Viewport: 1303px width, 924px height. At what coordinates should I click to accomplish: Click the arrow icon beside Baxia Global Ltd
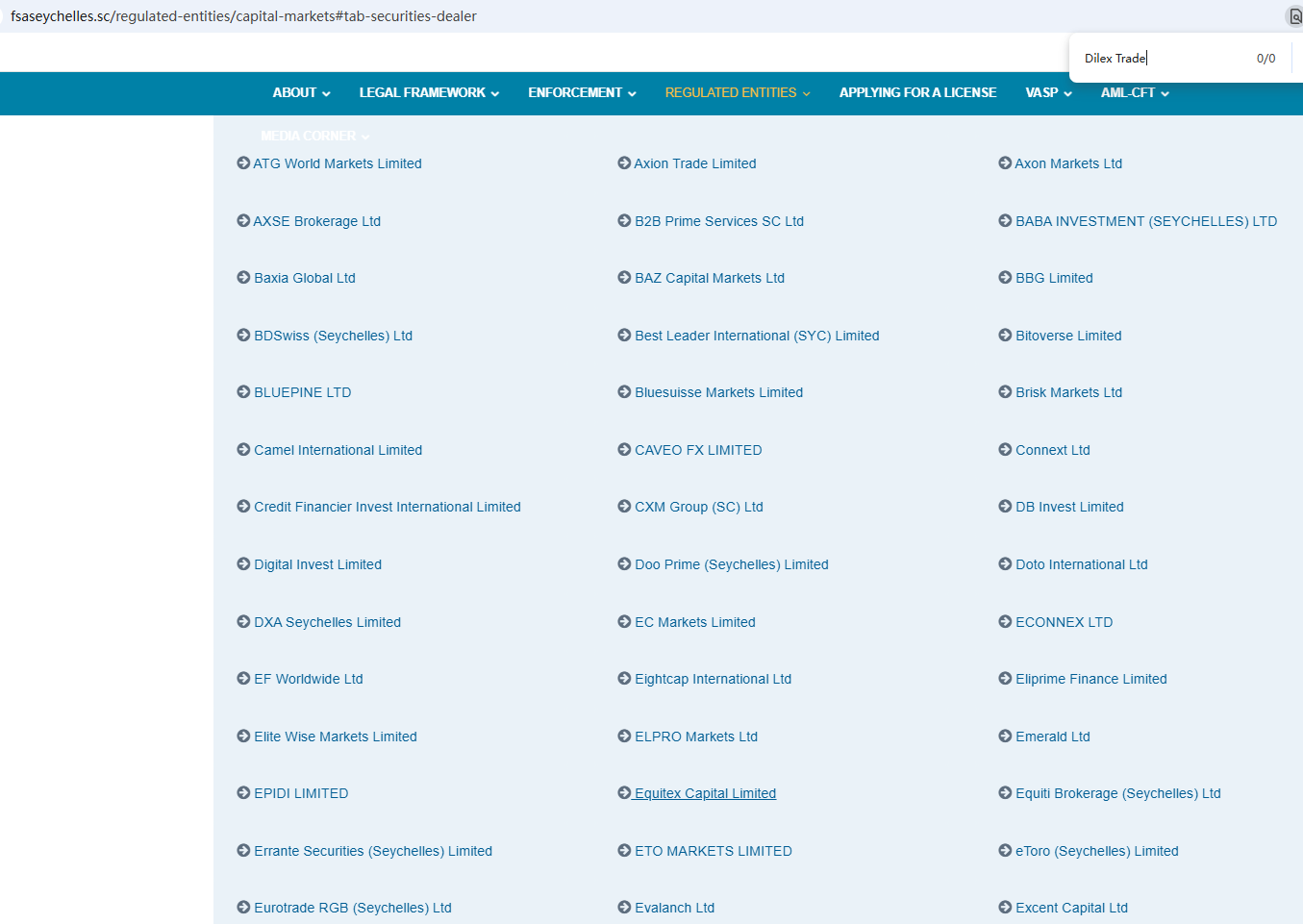tap(243, 278)
